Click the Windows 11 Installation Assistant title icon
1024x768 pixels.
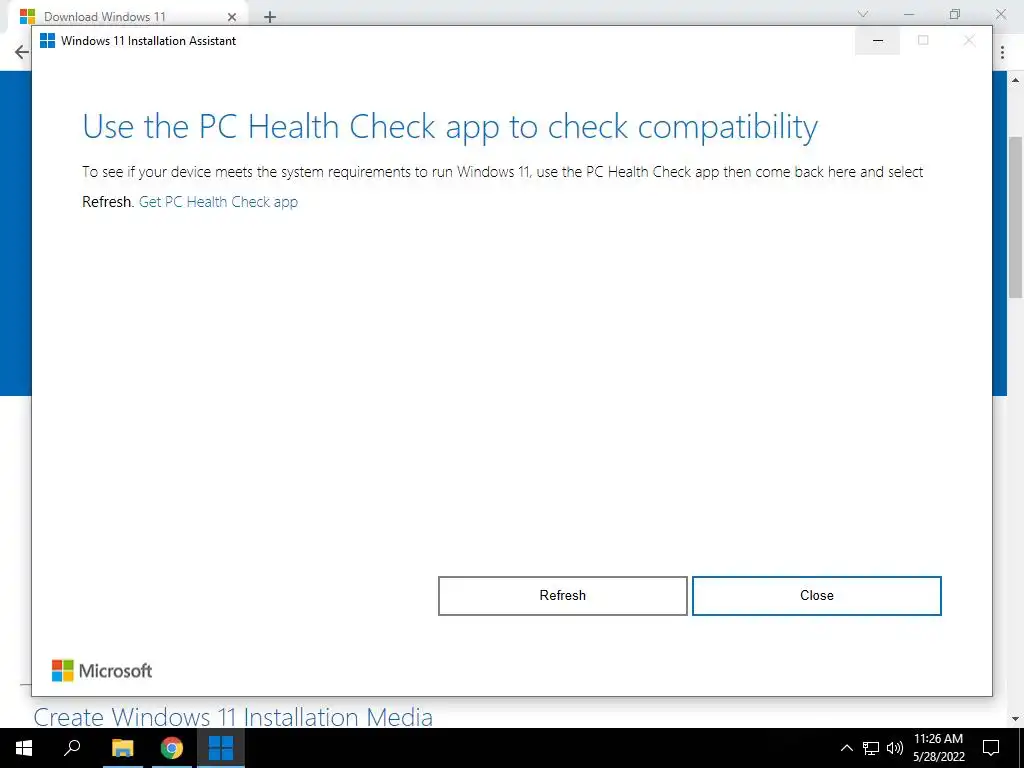tap(48, 40)
